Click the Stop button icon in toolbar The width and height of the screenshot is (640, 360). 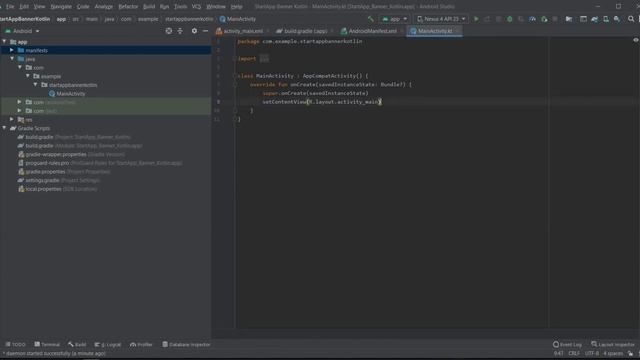[x=555, y=19]
